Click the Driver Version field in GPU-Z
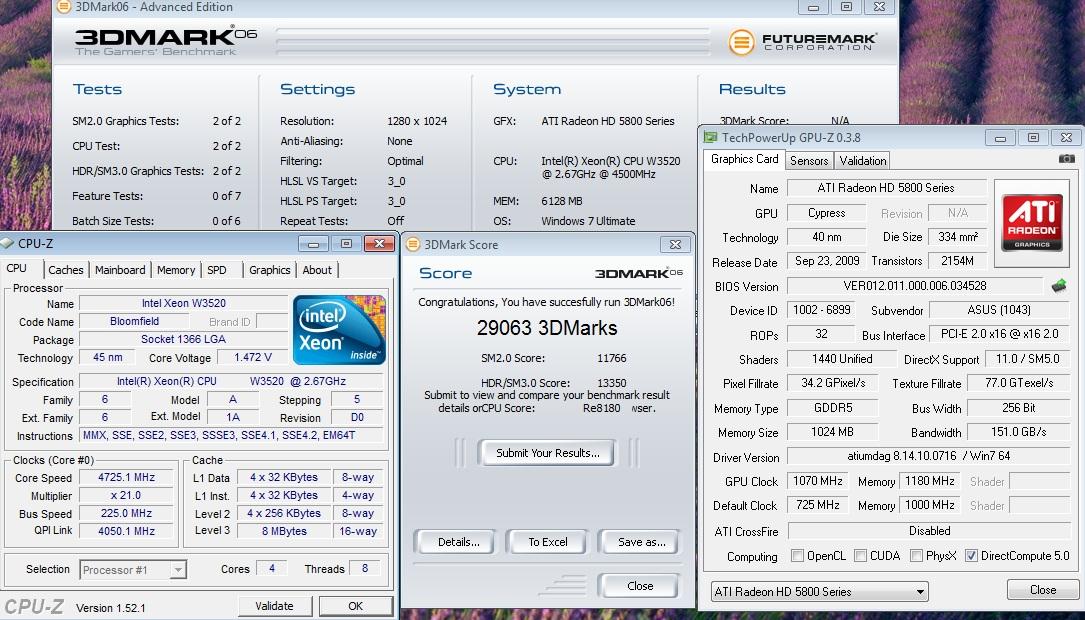 [929, 456]
